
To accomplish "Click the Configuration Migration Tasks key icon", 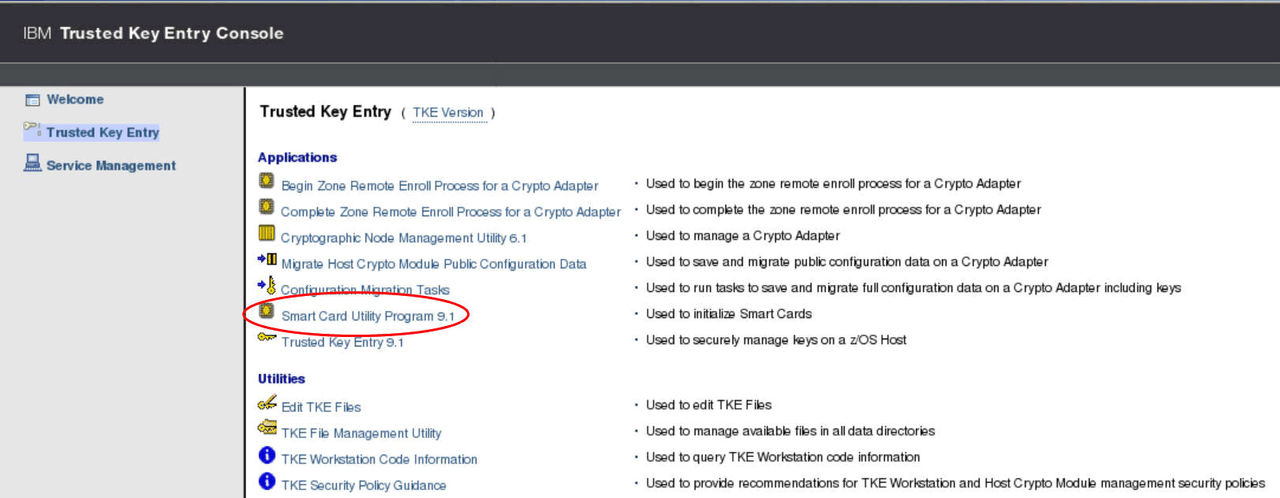I will tap(266, 286).
